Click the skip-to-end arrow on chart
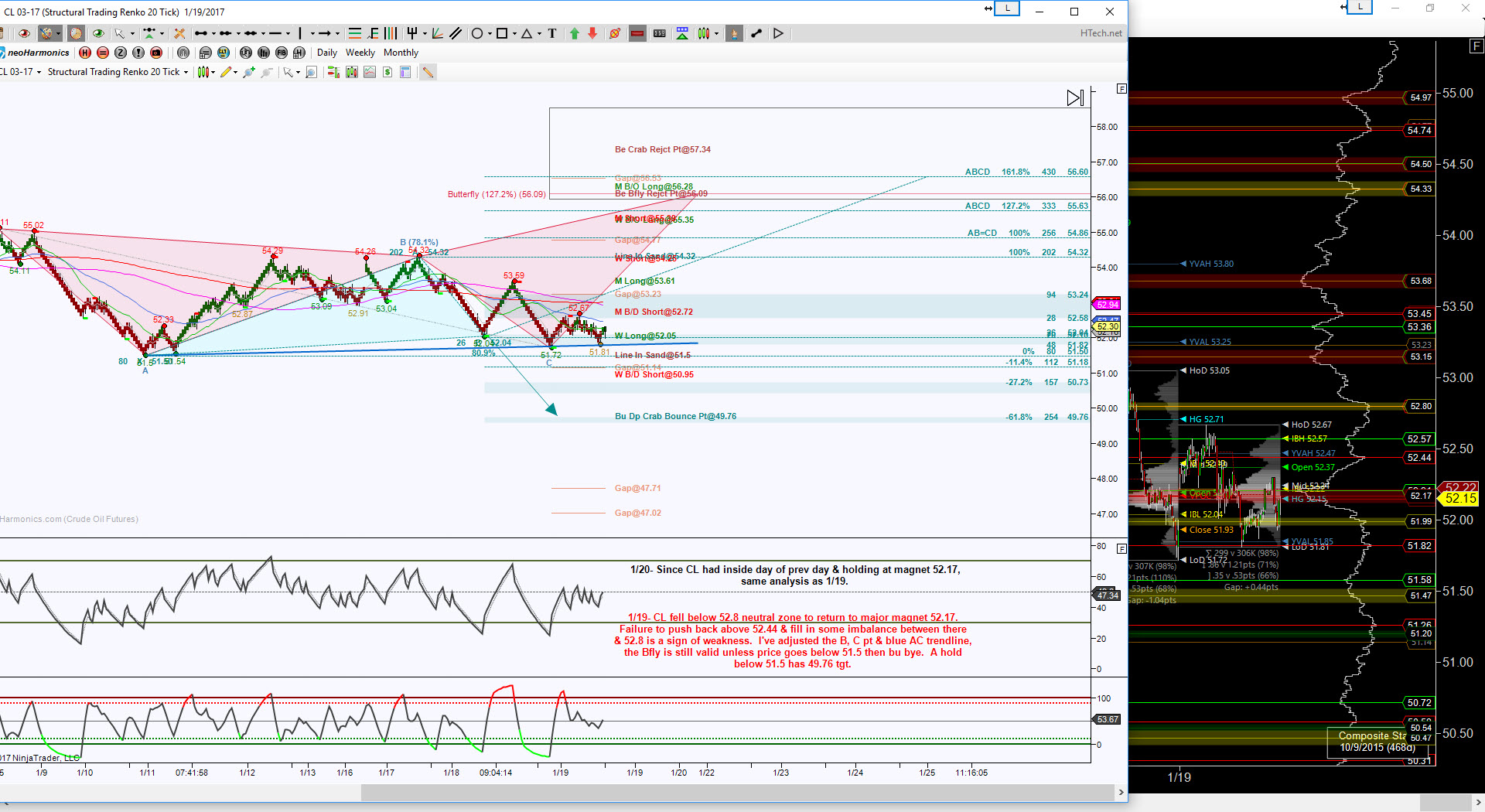This screenshot has width=1485, height=812. click(x=1075, y=98)
